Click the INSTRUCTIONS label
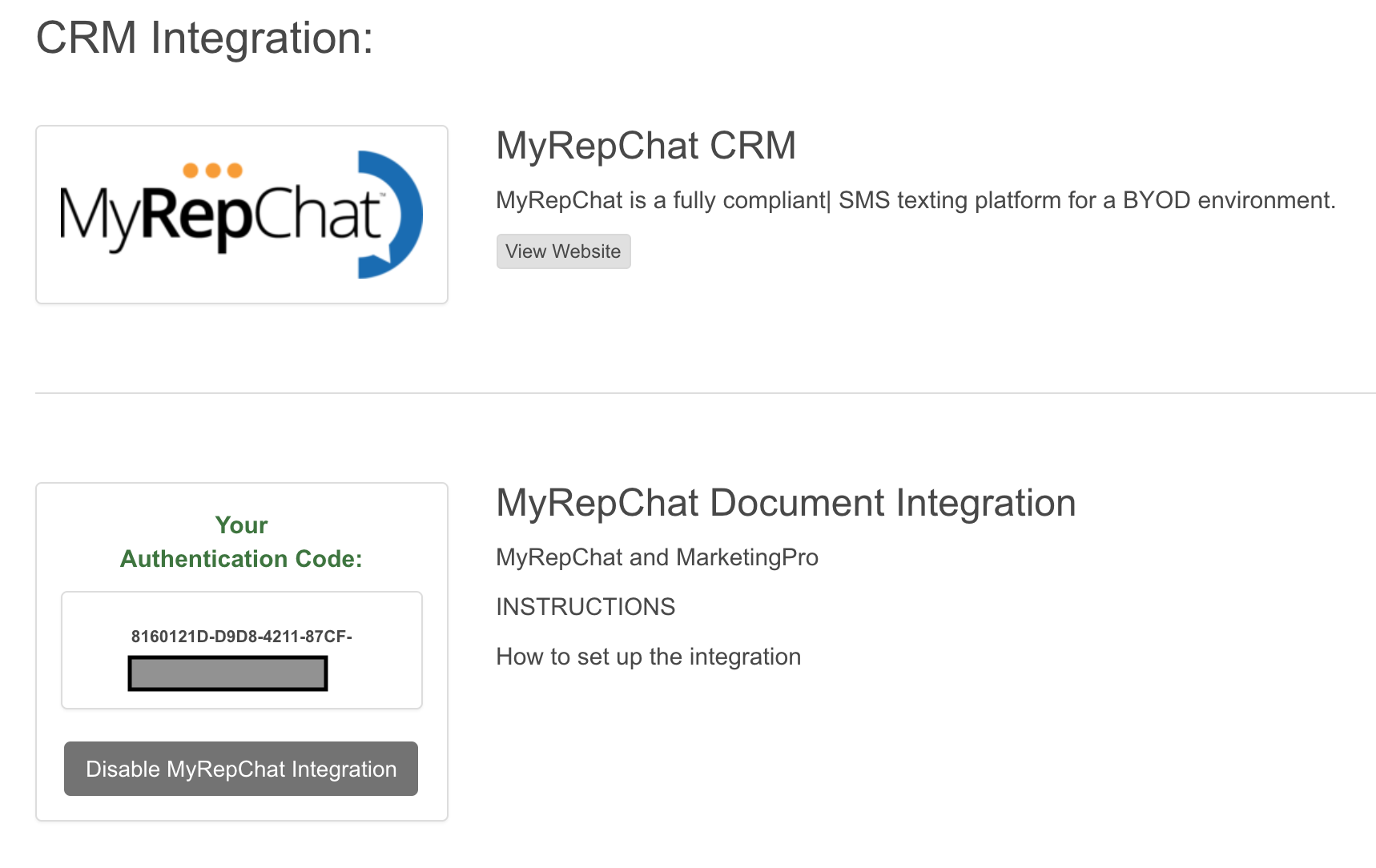1376x868 pixels. tap(585, 607)
